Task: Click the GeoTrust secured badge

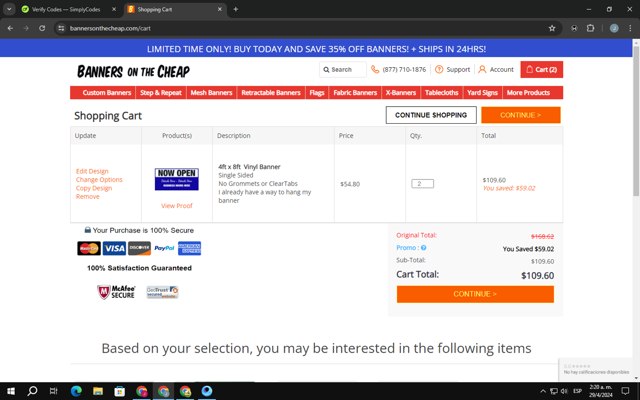Action: click(162, 292)
